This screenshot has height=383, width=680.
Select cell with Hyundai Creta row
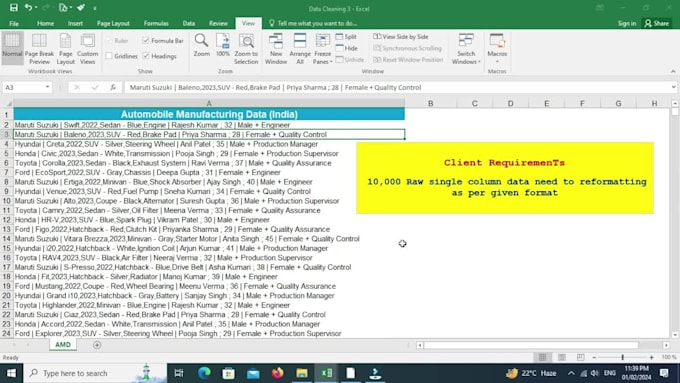(x=209, y=144)
